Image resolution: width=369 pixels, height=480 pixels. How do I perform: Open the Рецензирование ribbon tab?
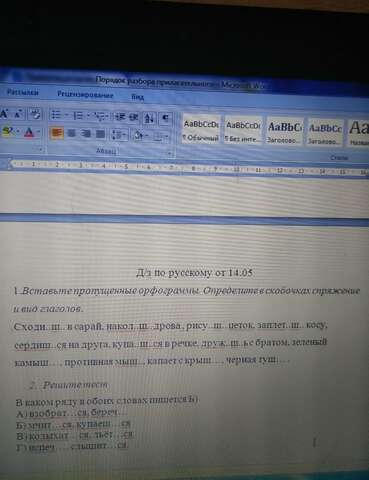click(x=85, y=95)
